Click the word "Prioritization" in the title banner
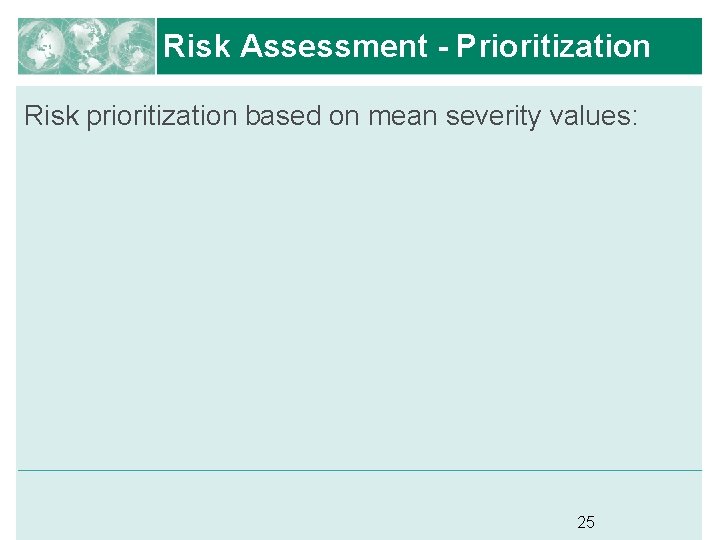This screenshot has width=720, height=540. coord(553,46)
